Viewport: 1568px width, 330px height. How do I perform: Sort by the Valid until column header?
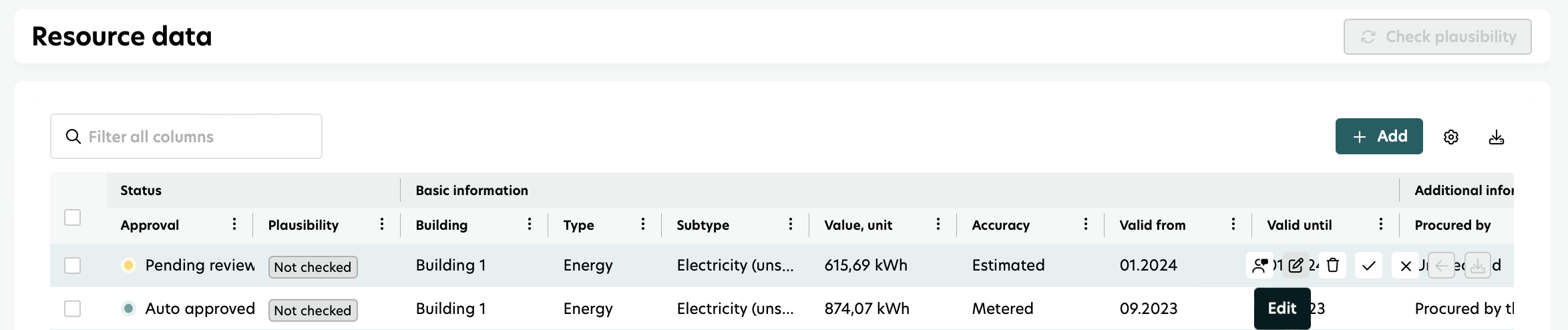click(1300, 225)
